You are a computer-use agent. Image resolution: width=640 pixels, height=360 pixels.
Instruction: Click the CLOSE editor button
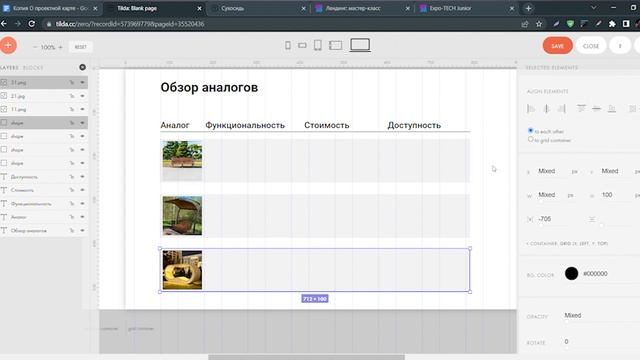click(591, 46)
